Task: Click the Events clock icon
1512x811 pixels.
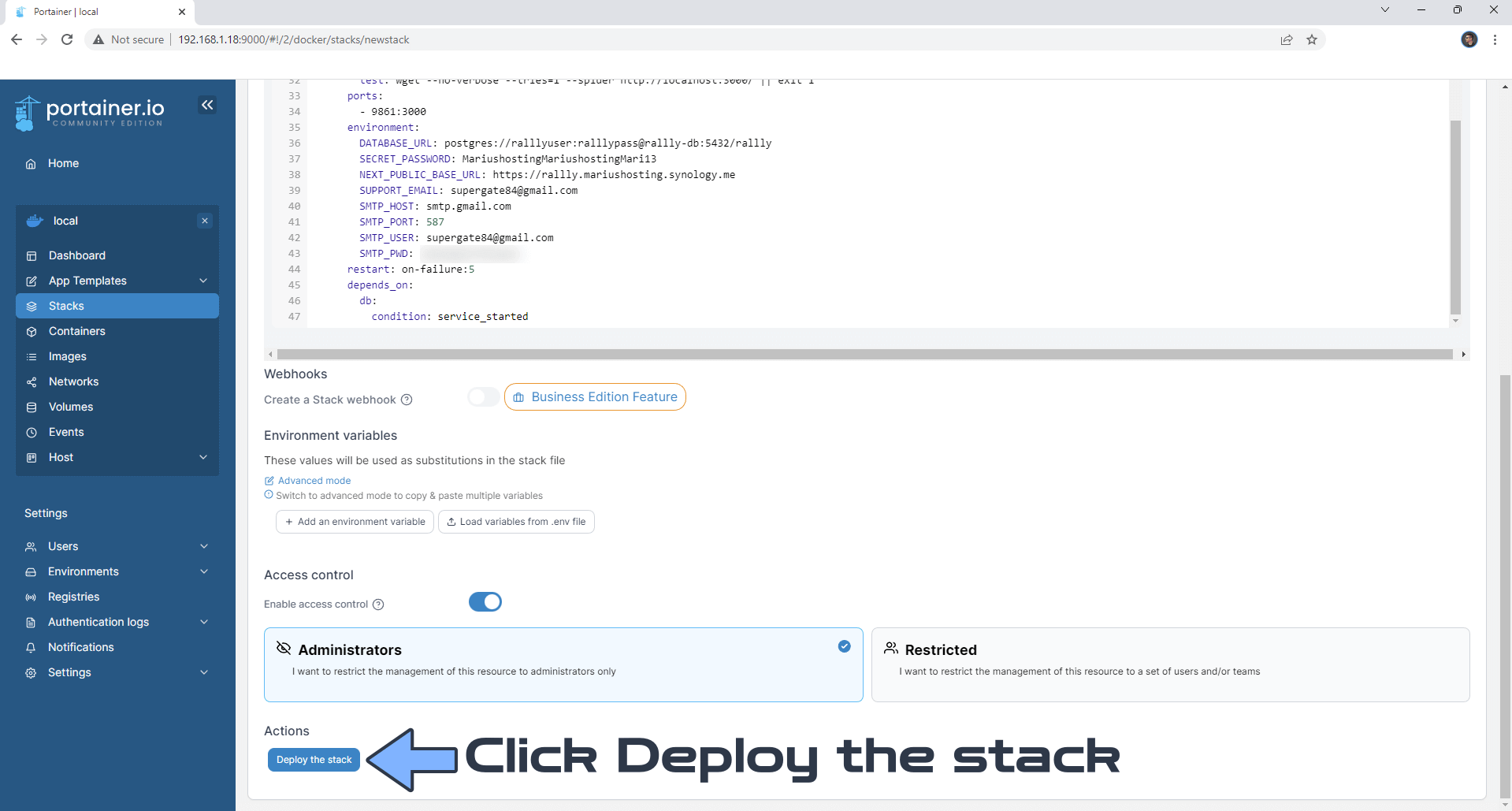Action: 32,432
